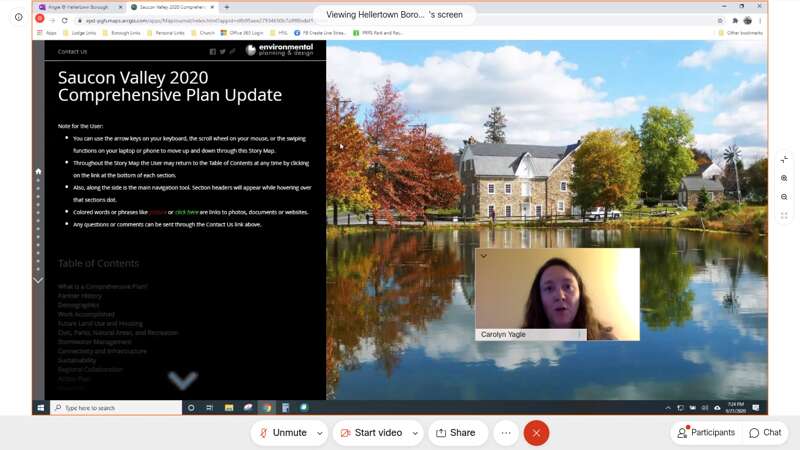800x450 pixels.
Task: Open the meeting info icon
Action: coord(18,17)
